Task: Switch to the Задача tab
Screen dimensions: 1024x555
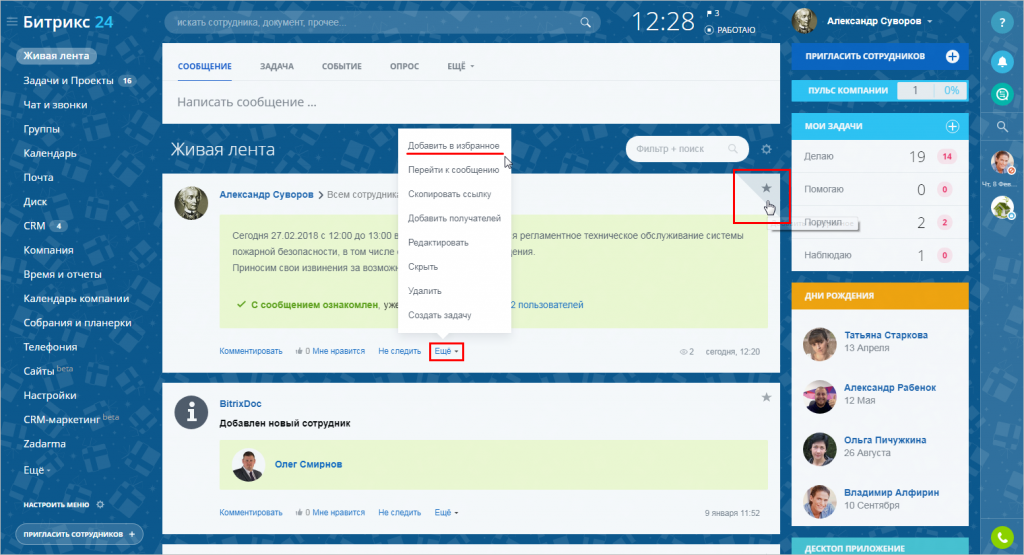Action: coord(277,66)
